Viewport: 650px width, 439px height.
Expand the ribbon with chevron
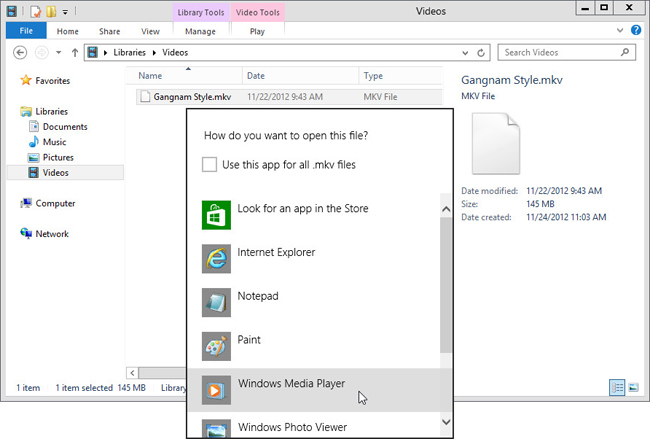pyautogui.click(x=620, y=30)
